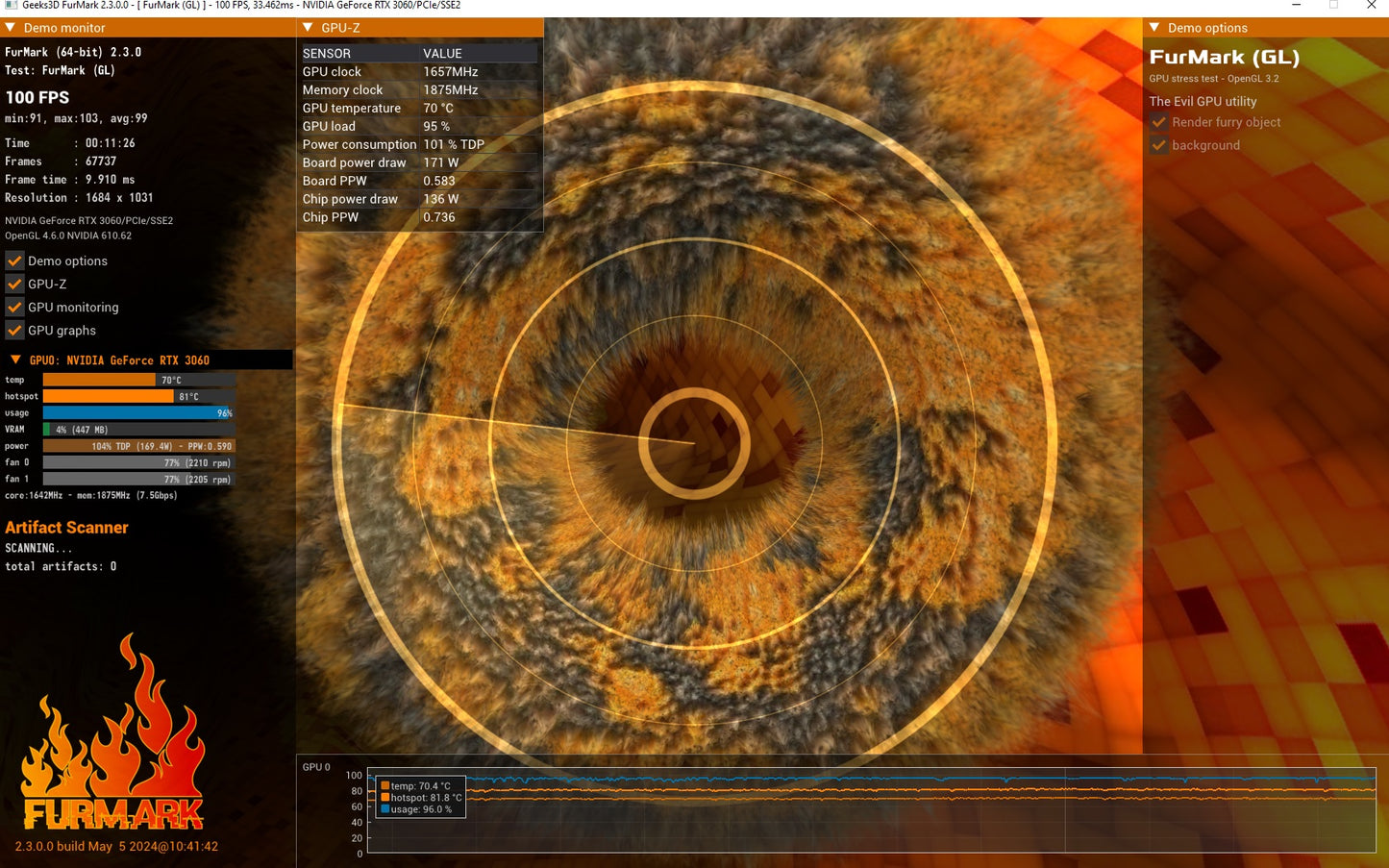Minimize the FurMark window

(1296, 6)
